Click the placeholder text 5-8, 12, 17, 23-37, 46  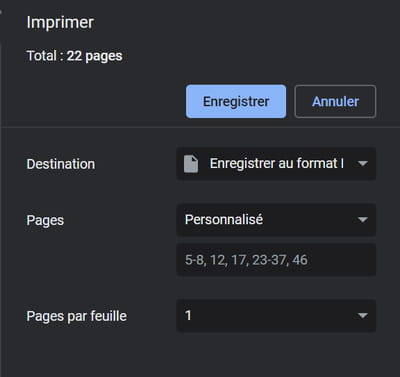(x=246, y=260)
